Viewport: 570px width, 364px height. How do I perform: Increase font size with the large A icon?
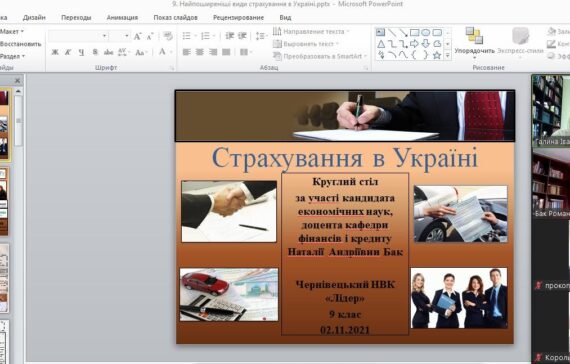pyautogui.click(x=137, y=36)
